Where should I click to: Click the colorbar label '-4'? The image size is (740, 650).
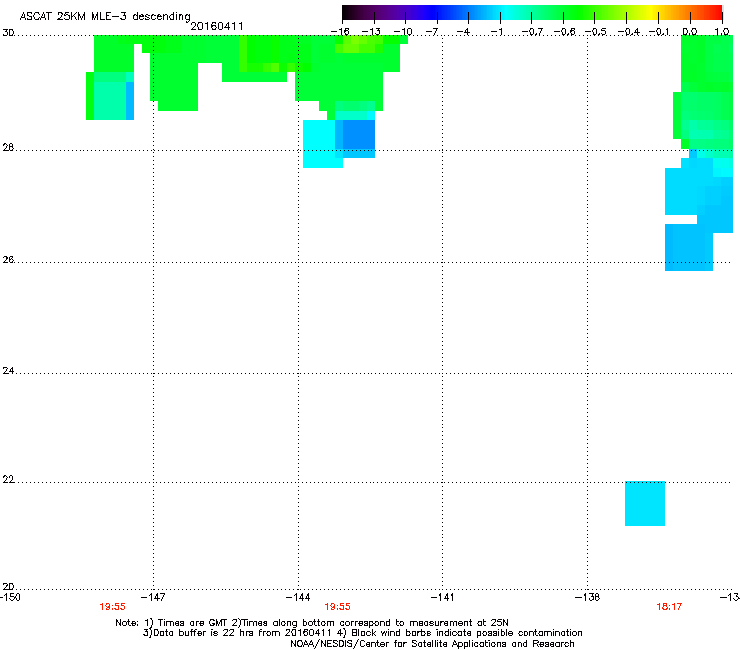coord(463,32)
